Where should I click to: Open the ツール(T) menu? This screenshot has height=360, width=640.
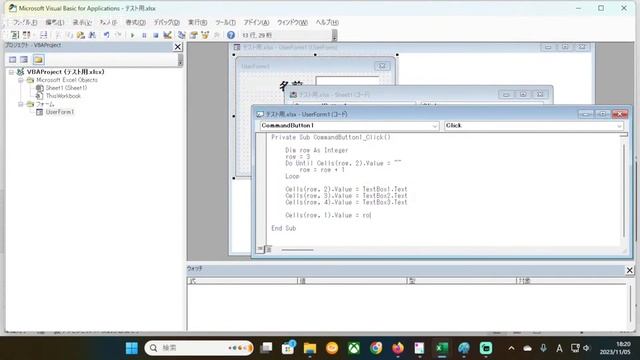coord(225,22)
